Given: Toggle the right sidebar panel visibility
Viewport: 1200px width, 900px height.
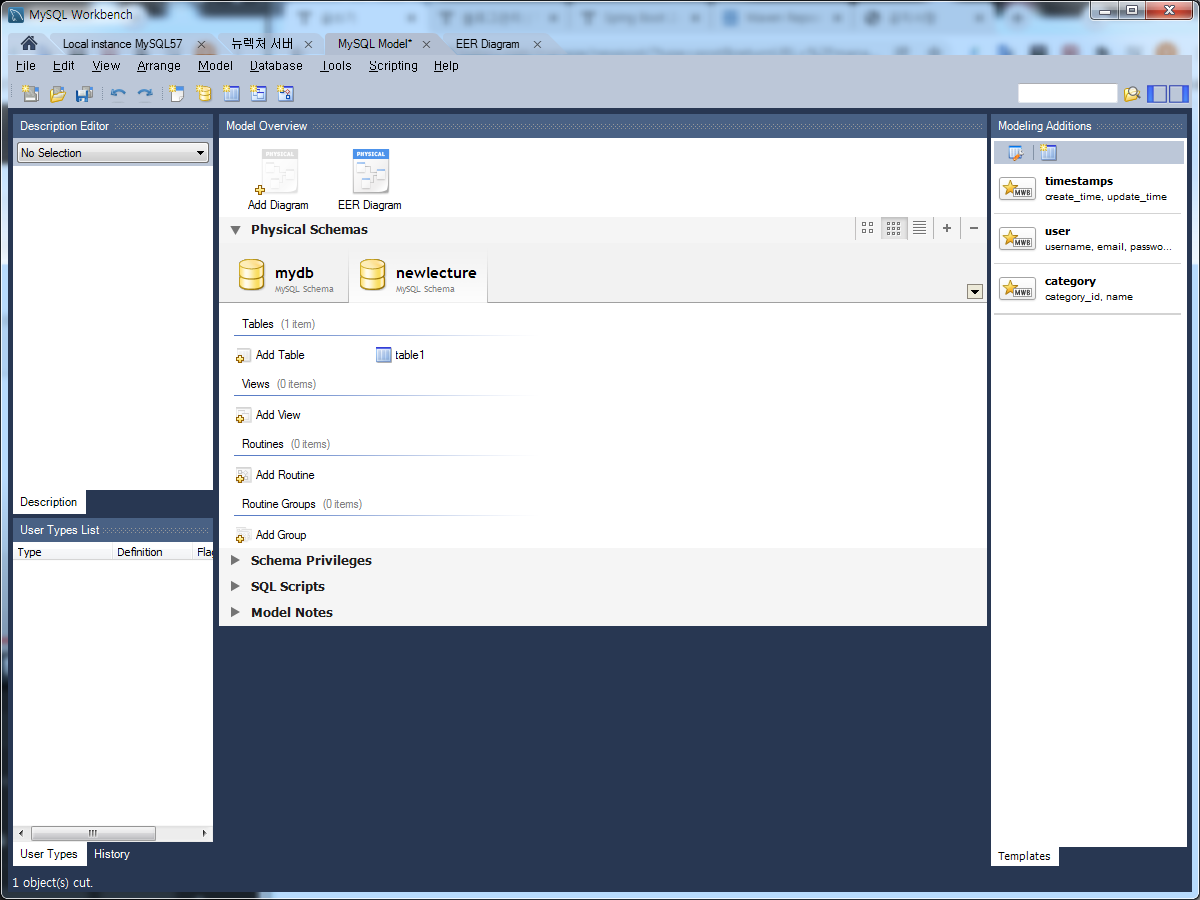Looking at the screenshot, I should click(1179, 93).
